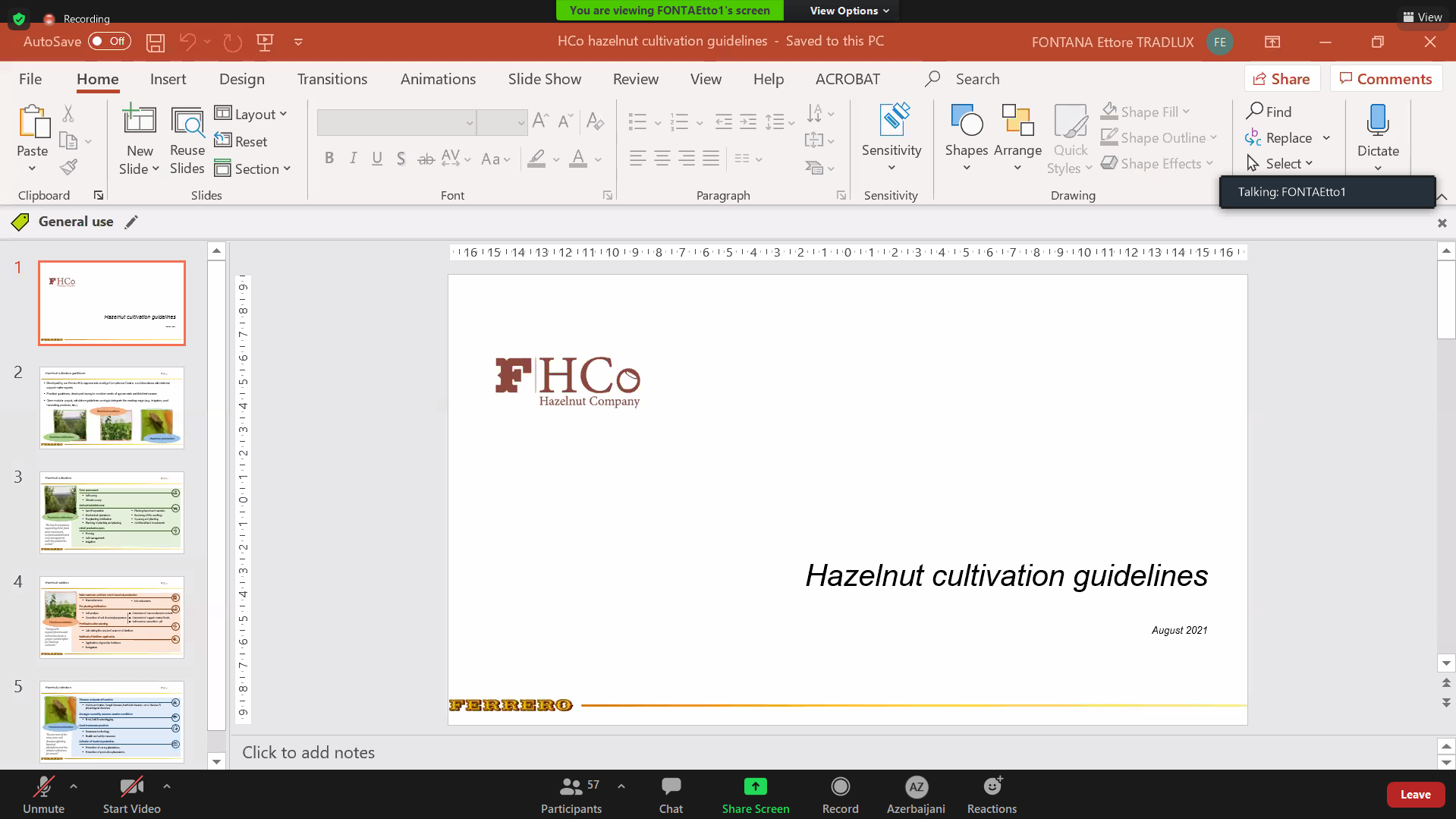Click the Reset slide button
Screen dimensions: 1456x819
241,141
